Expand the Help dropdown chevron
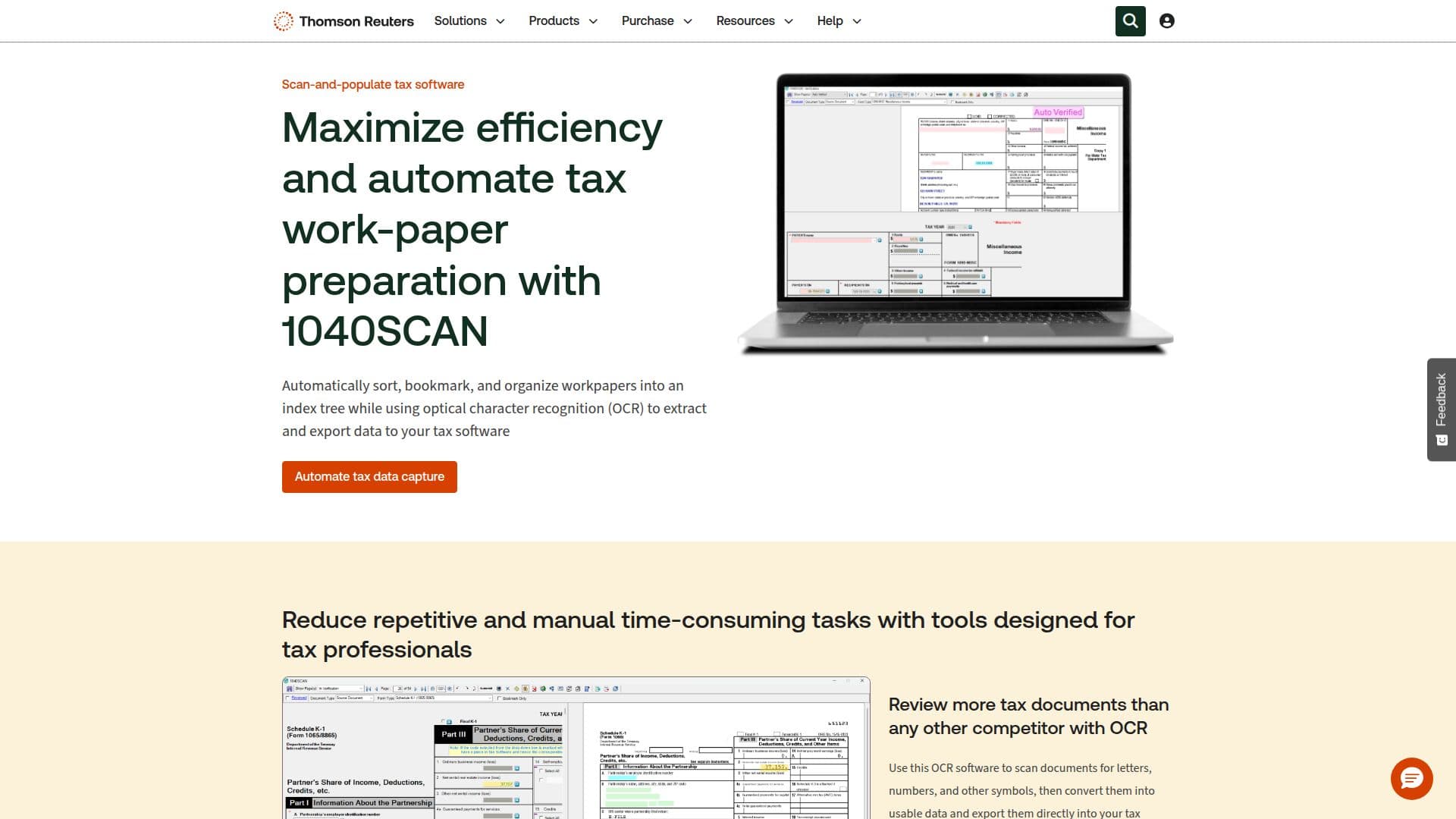The width and height of the screenshot is (1456, 819). (x=857, y=21)
